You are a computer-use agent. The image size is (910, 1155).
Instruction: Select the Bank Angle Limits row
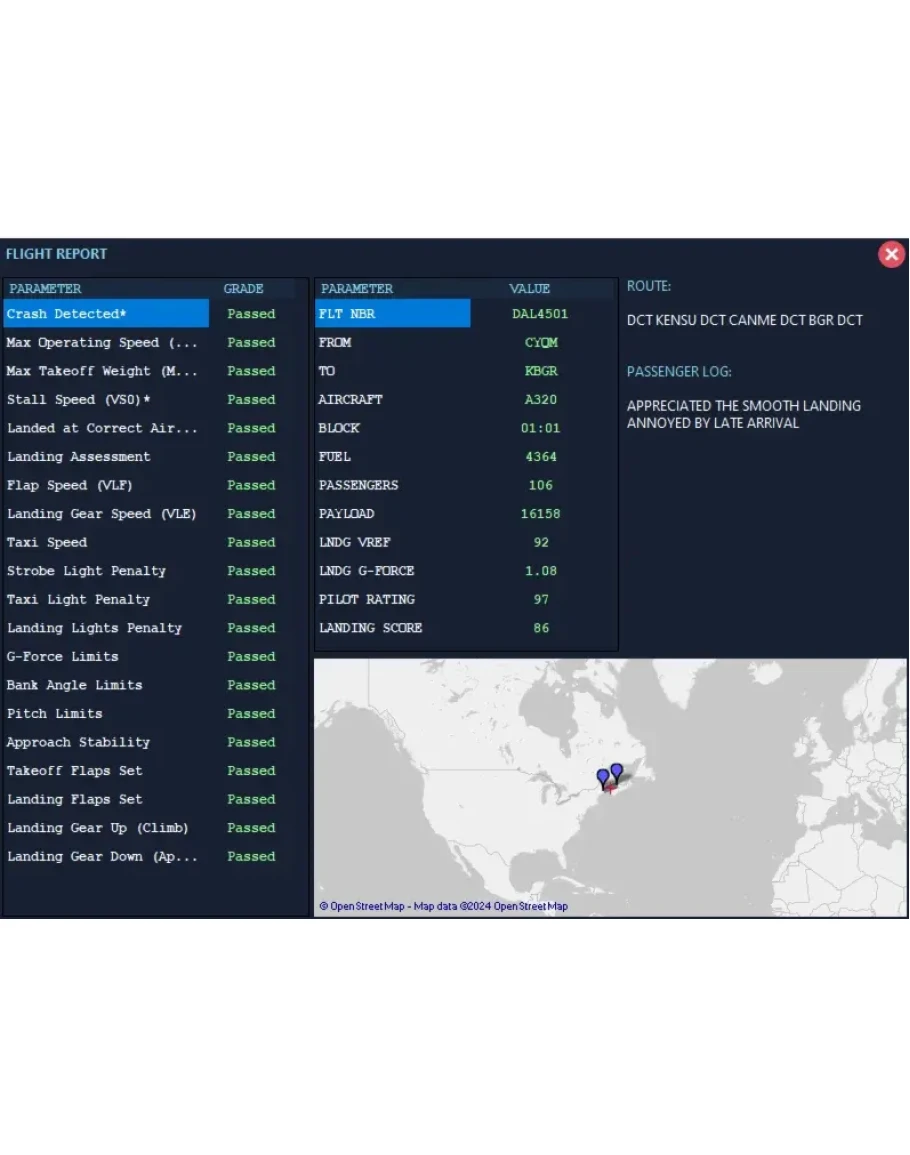click(75, 686)
